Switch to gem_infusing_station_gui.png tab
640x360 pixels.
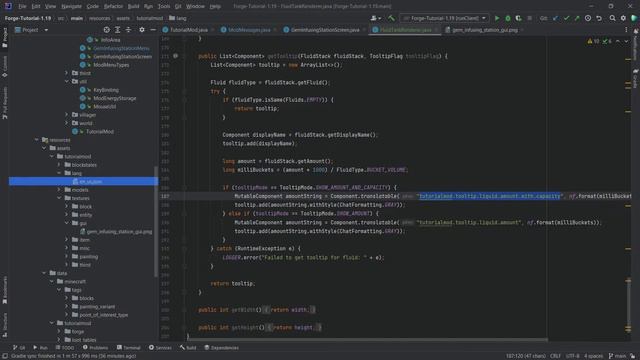(482, 30)
